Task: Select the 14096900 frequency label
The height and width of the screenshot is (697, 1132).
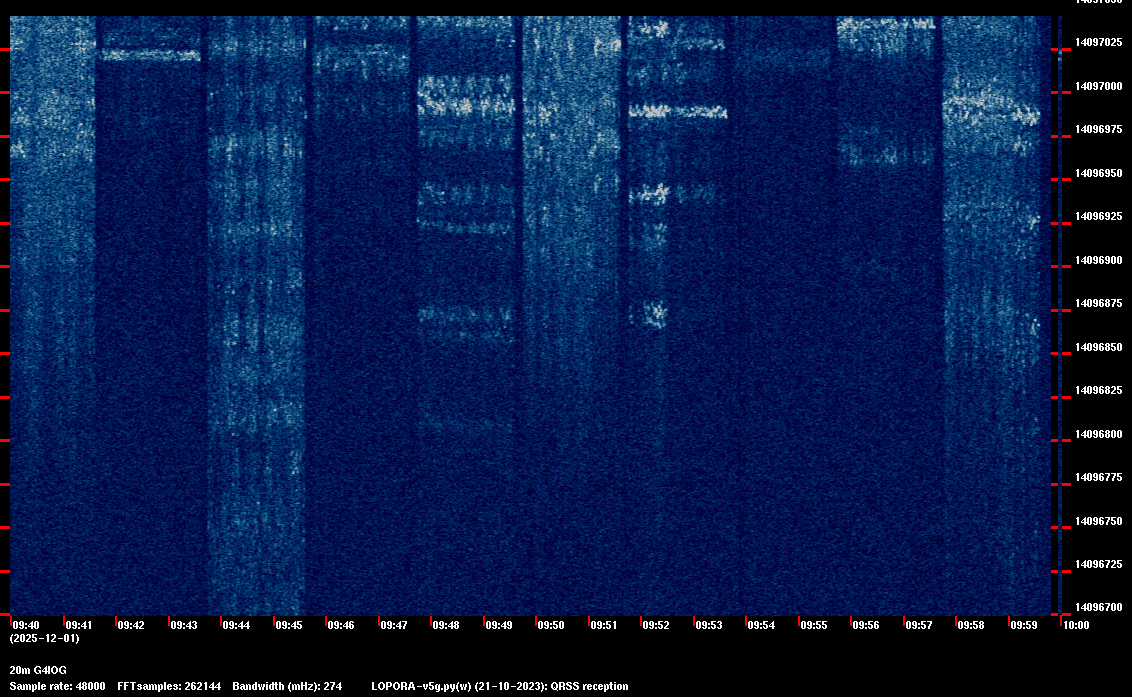Action: pos(1099,260)
